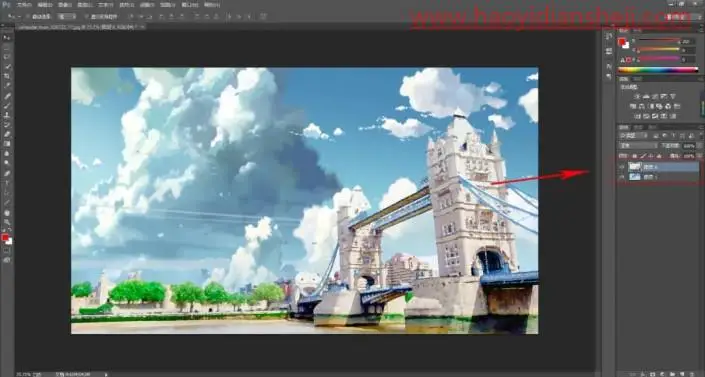
Task: Add a Black & White adjustment
Action: (651, 106)
